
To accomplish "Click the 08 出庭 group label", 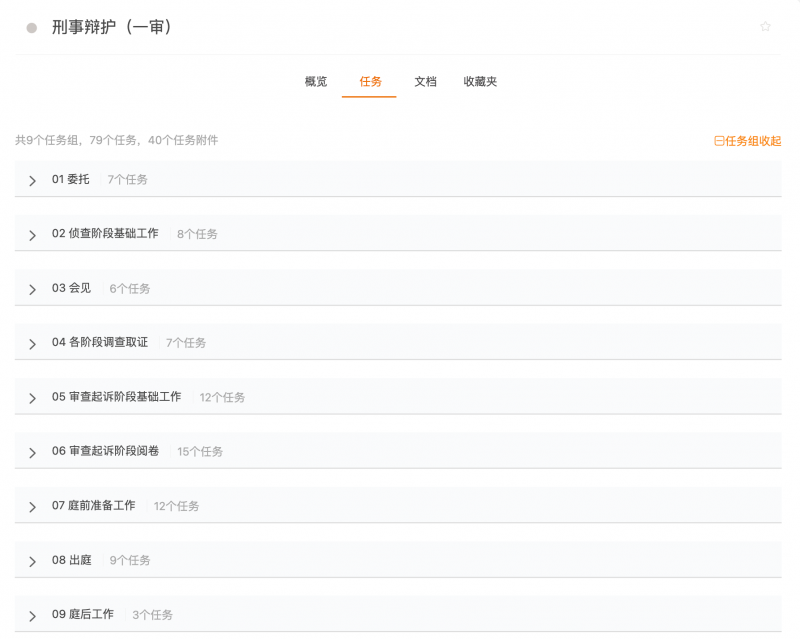I will pyautogui.click(x=71, y=560).
